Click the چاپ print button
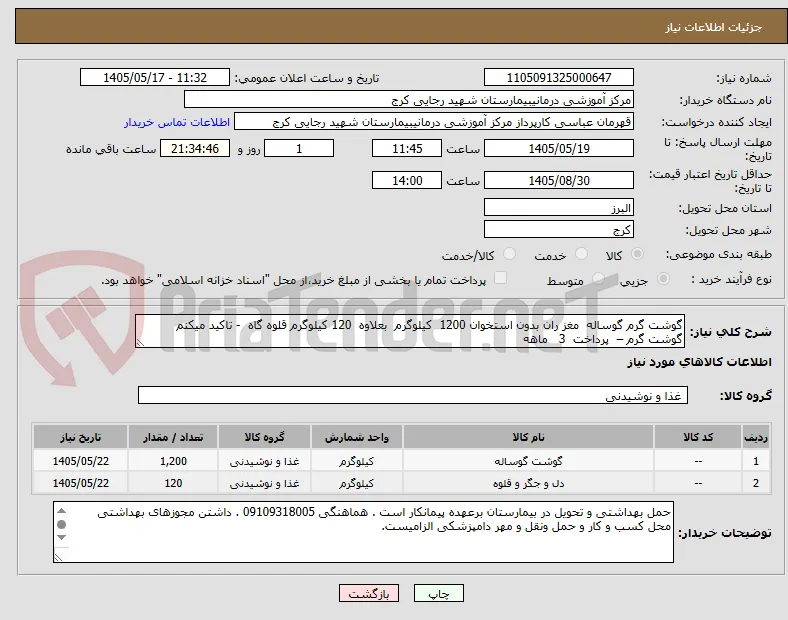The image size is (788, 620). pyautogui.click(x=439, y=593)
